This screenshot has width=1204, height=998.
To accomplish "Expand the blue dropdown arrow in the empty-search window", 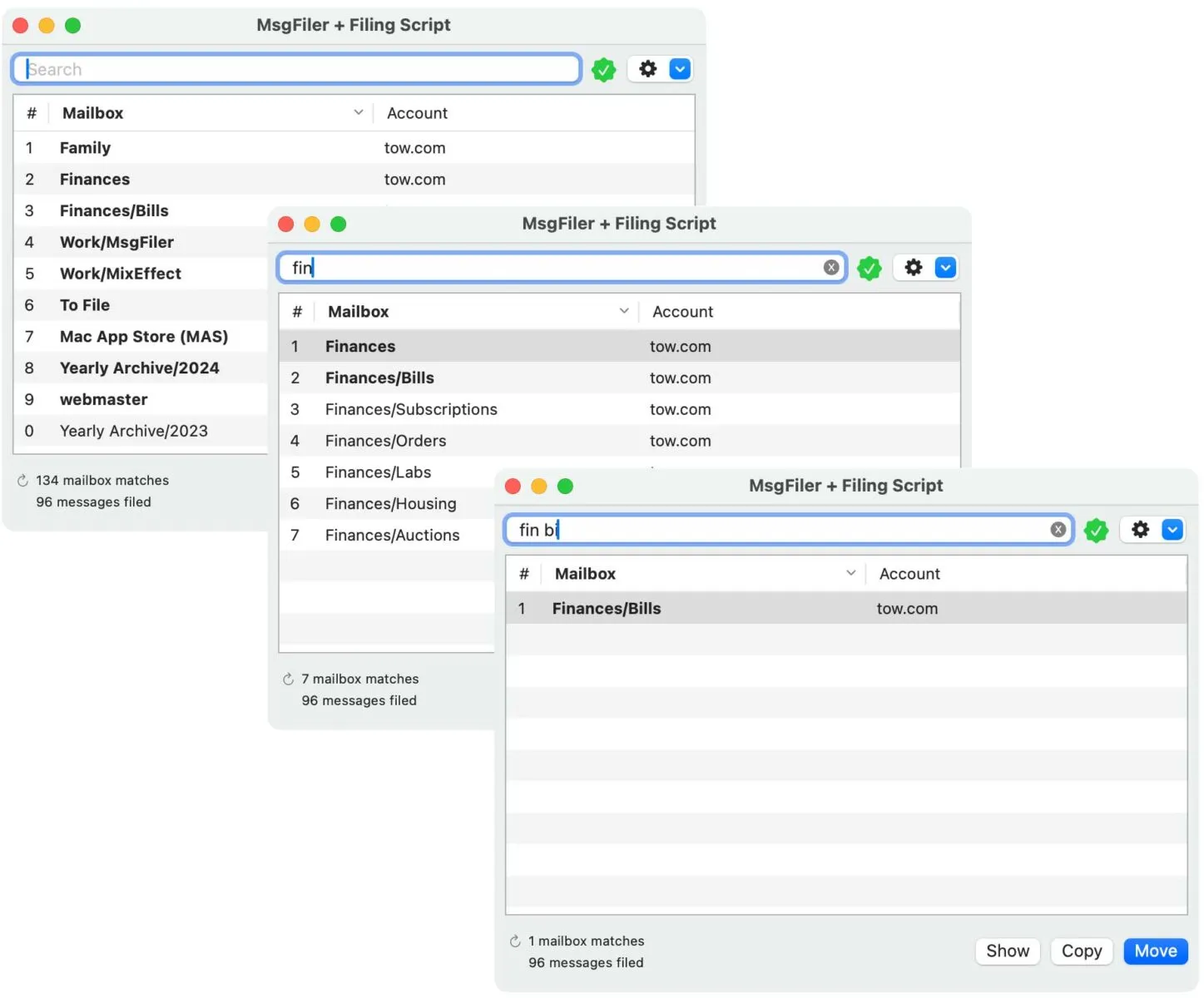I will pyautogui.click(x=680, y=69).
